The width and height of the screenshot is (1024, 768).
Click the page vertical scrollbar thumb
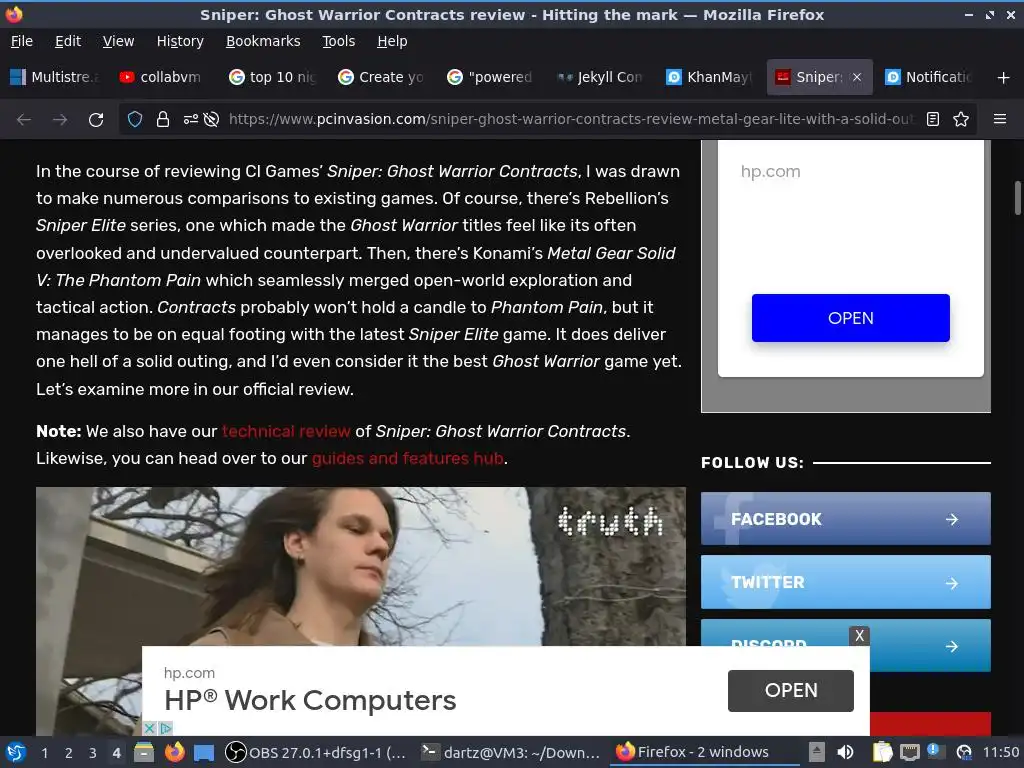point(1017,197)
